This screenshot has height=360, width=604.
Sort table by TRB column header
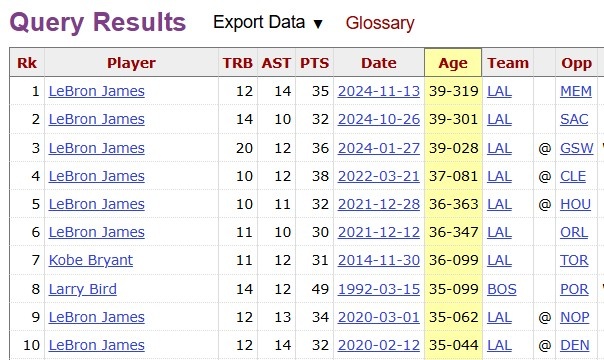point(238,63)
